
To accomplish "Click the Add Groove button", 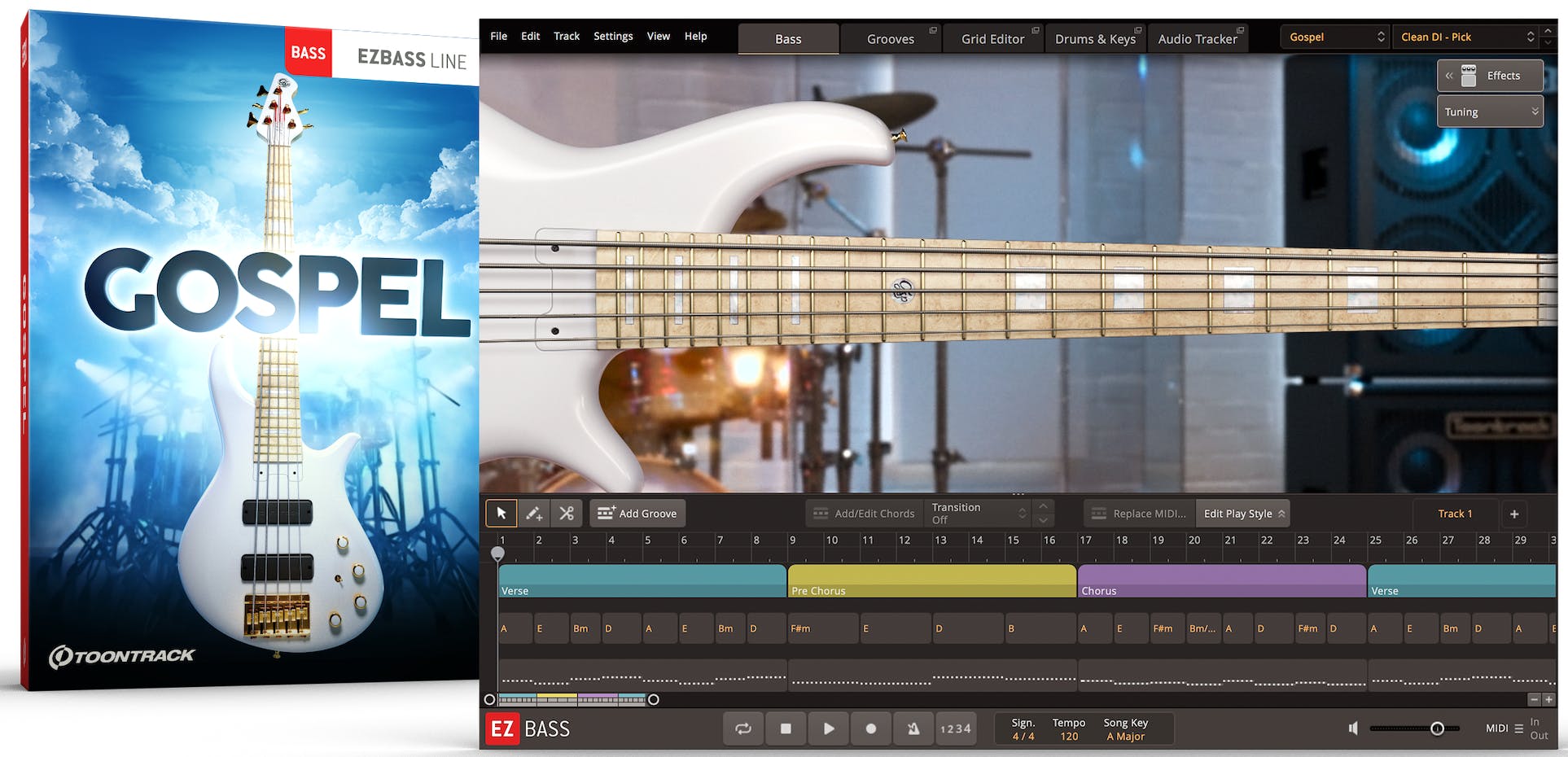I will coord(637,513).
